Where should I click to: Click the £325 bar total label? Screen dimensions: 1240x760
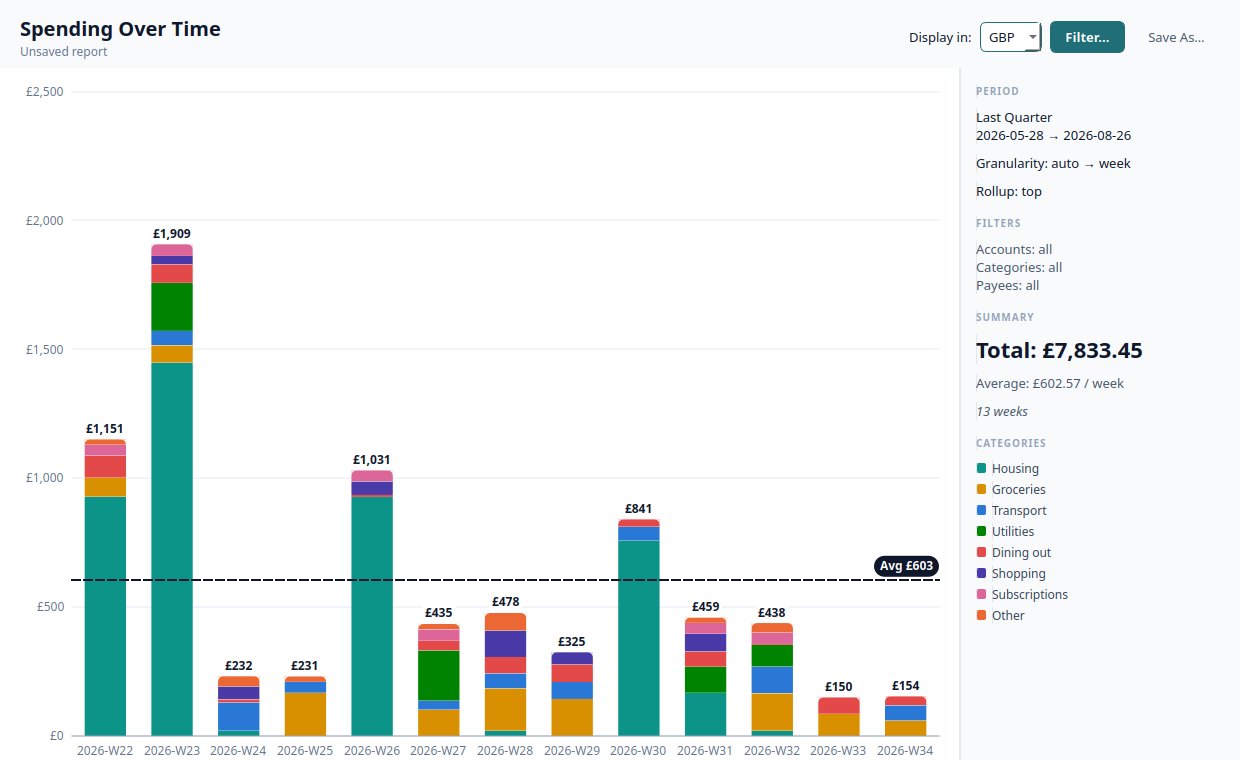[572, 642]
